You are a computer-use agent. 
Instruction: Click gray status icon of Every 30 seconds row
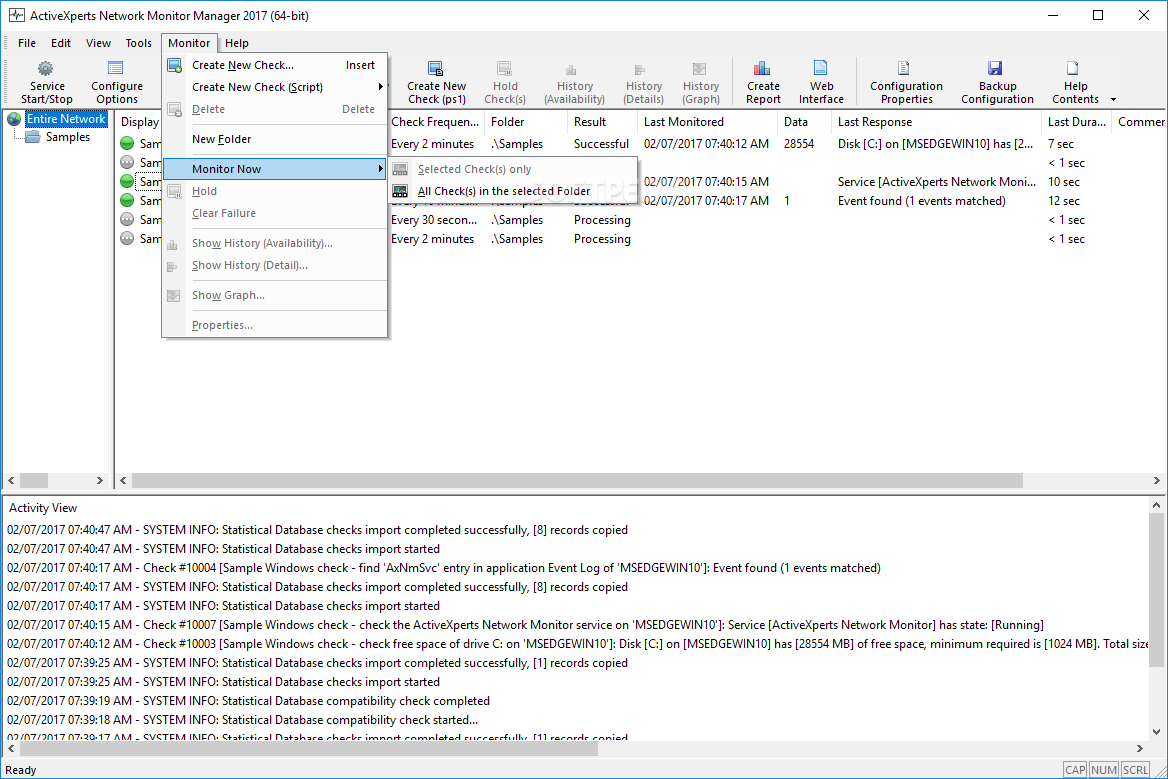[127, 220]
